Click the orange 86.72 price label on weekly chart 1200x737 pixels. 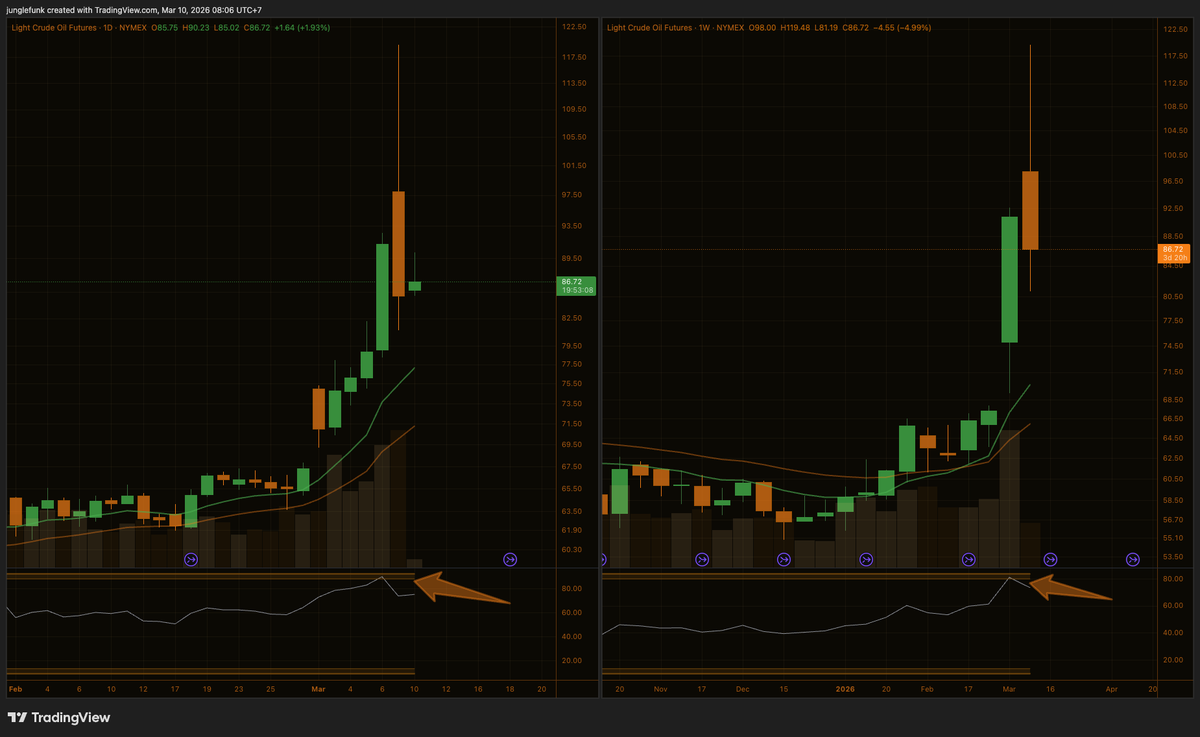click(1173, 253)
